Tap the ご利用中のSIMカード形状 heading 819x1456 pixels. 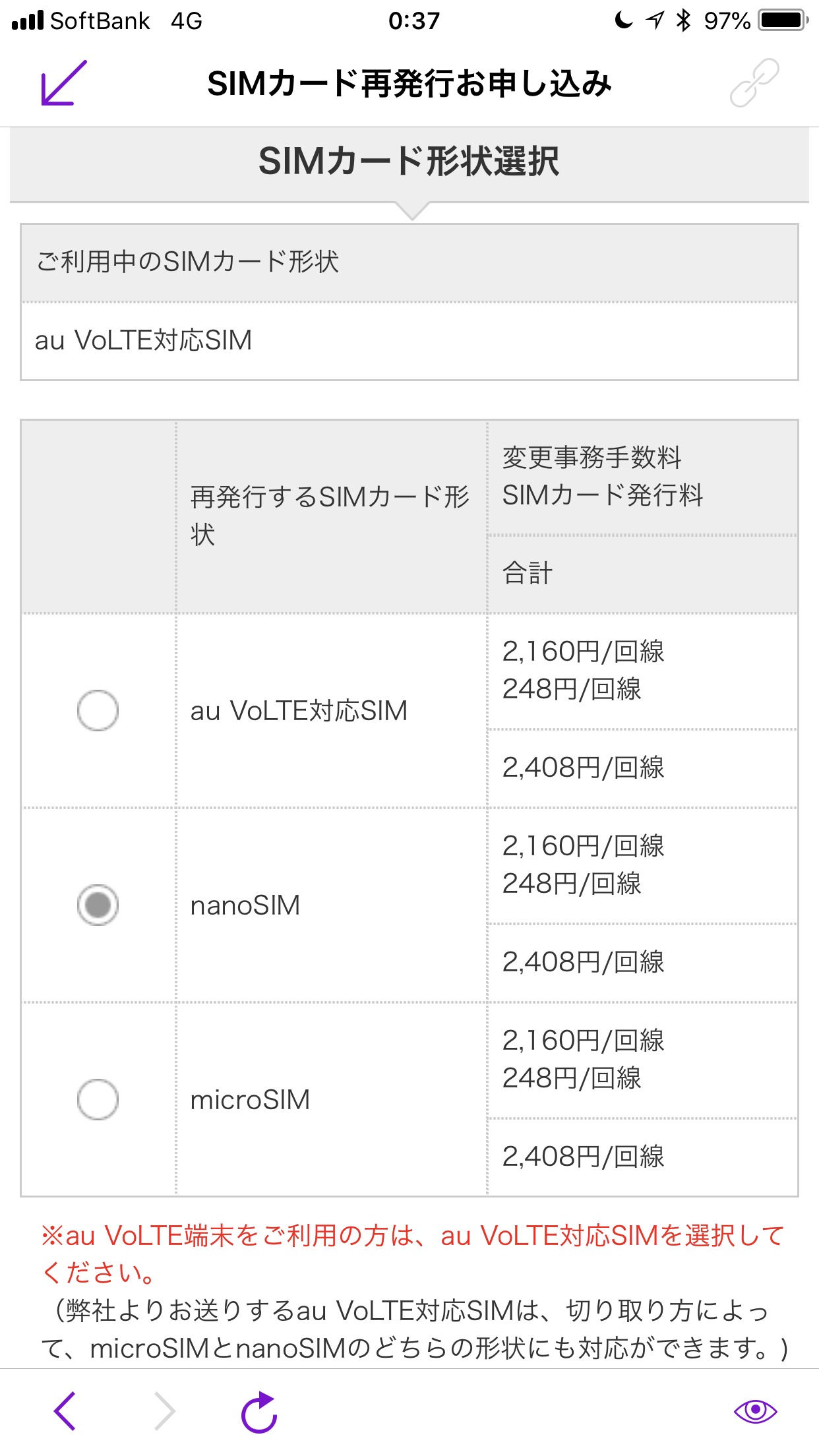(188, 262)
